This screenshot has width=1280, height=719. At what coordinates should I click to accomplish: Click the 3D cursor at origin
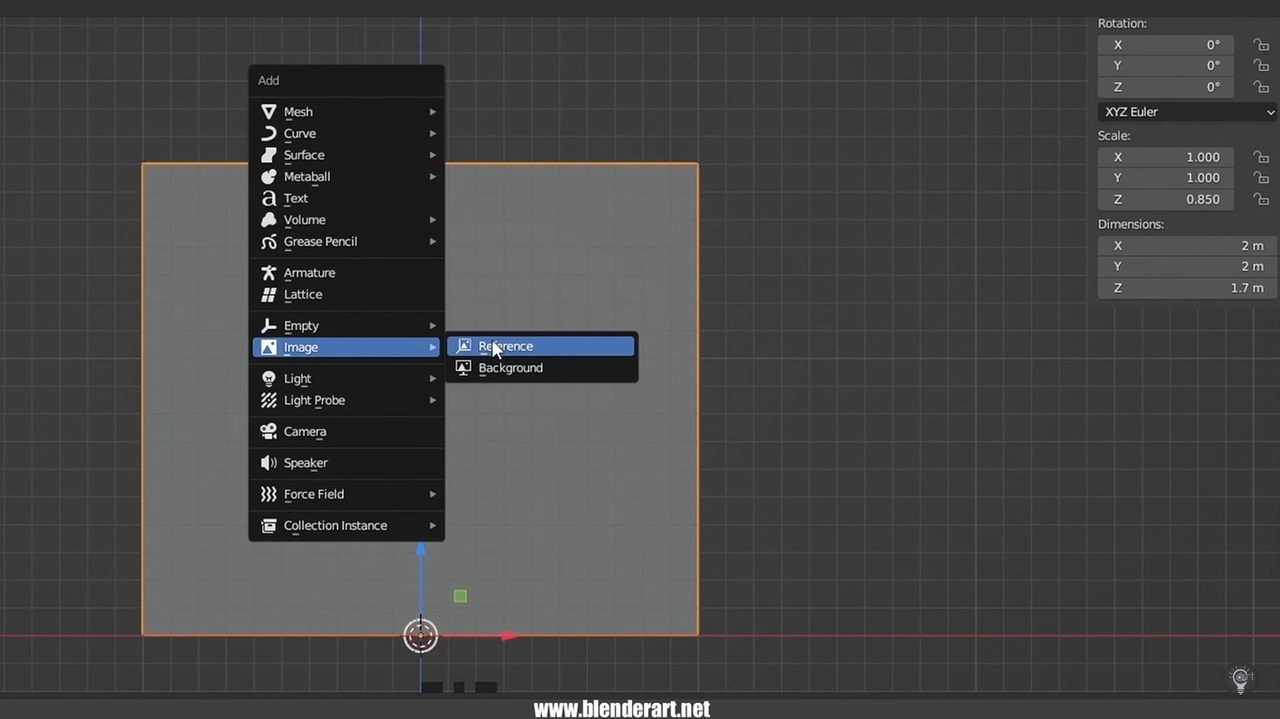click(420, 635)
